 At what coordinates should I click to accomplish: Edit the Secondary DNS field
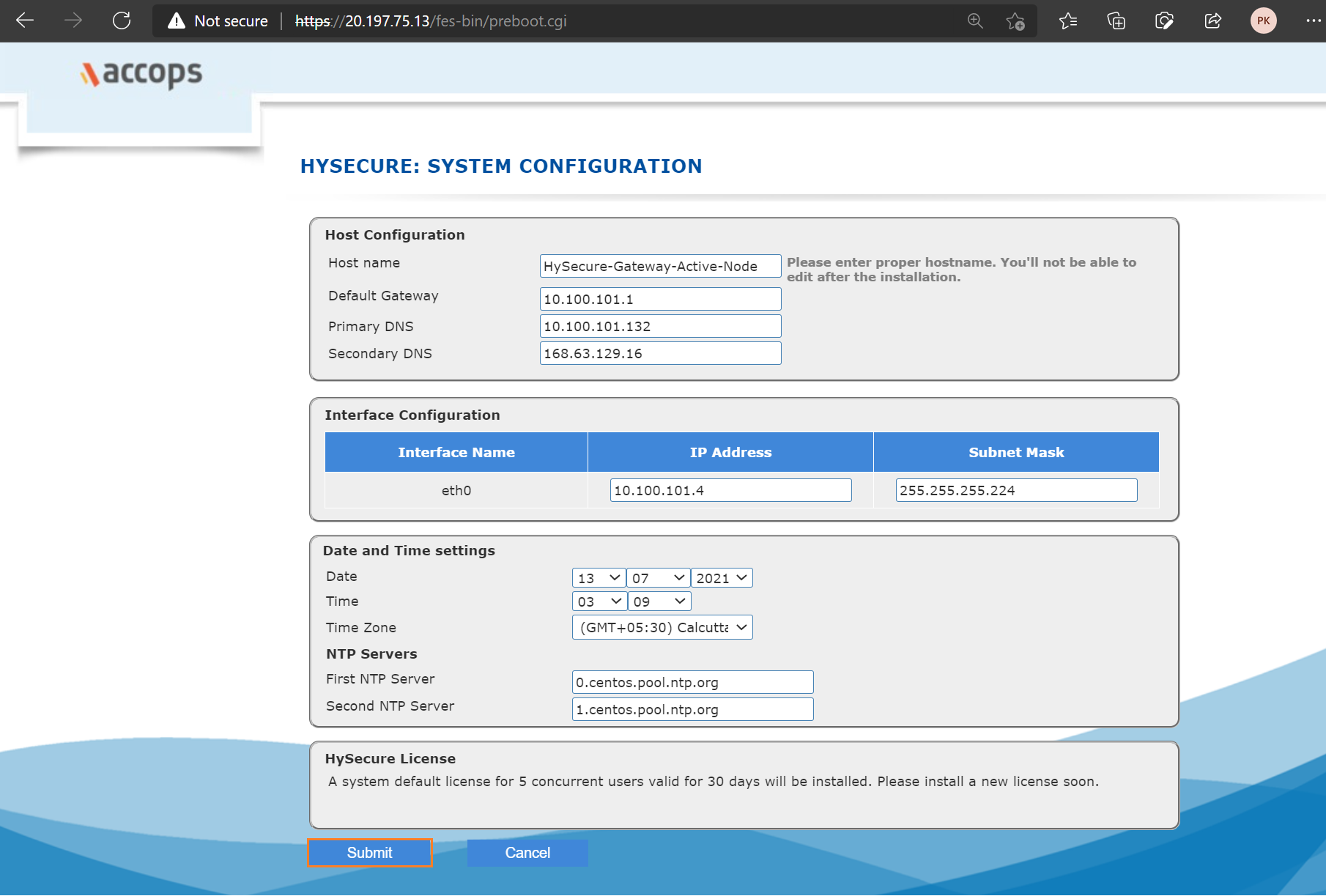click(660, 353)
